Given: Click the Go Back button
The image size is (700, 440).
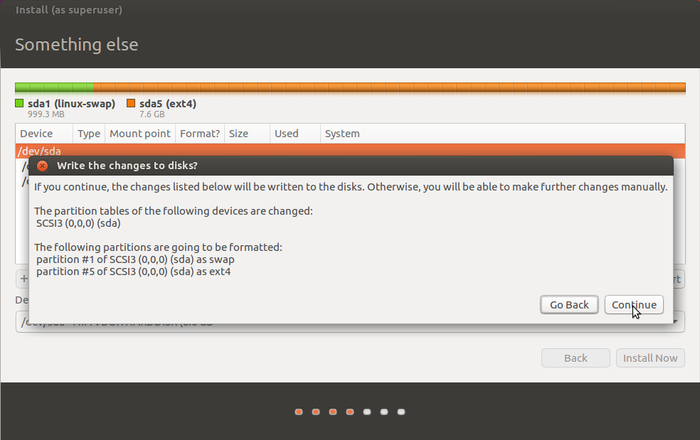Looking at the screenshot, I should 569,305.
